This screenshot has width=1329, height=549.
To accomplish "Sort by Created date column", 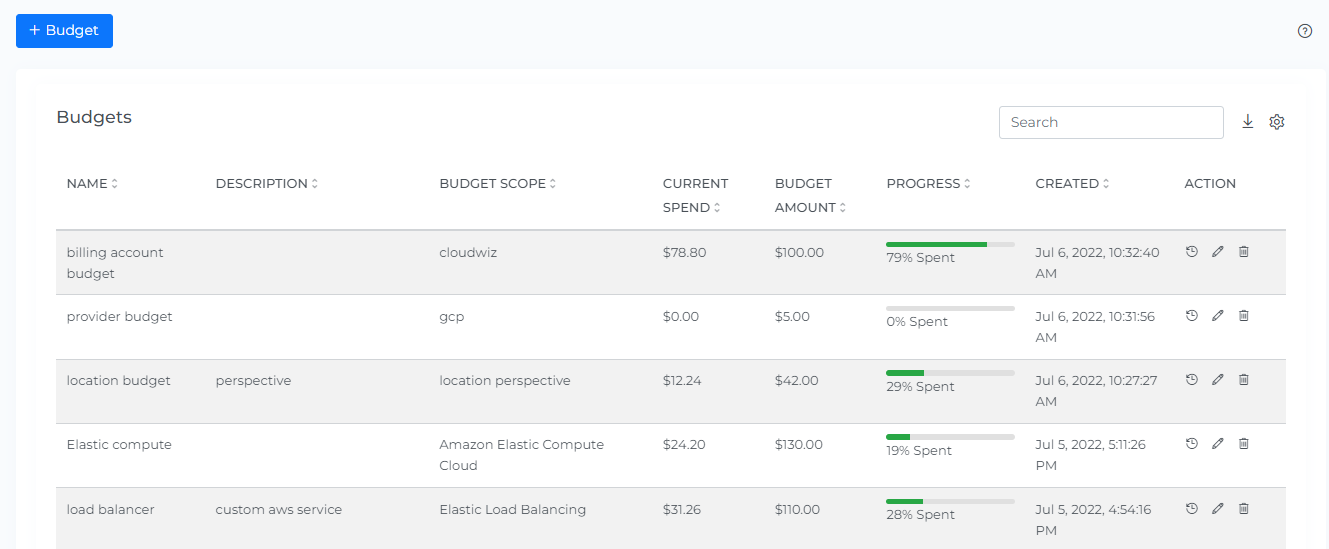I will 1072,184.
